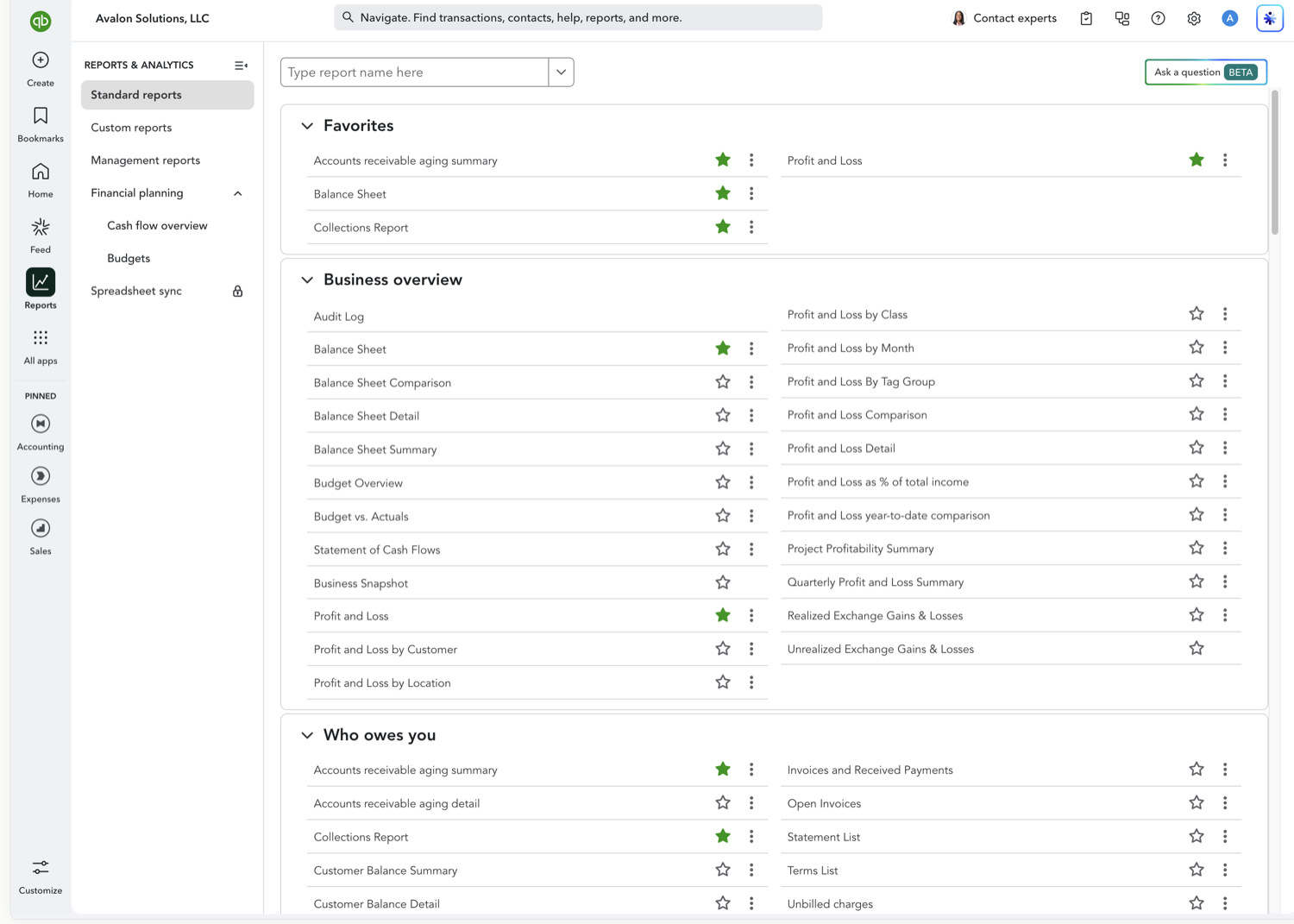This screenshot has height=924, width=1294.
Task: Open Project Profitability Summary report
Action: (x=861, y=549)
